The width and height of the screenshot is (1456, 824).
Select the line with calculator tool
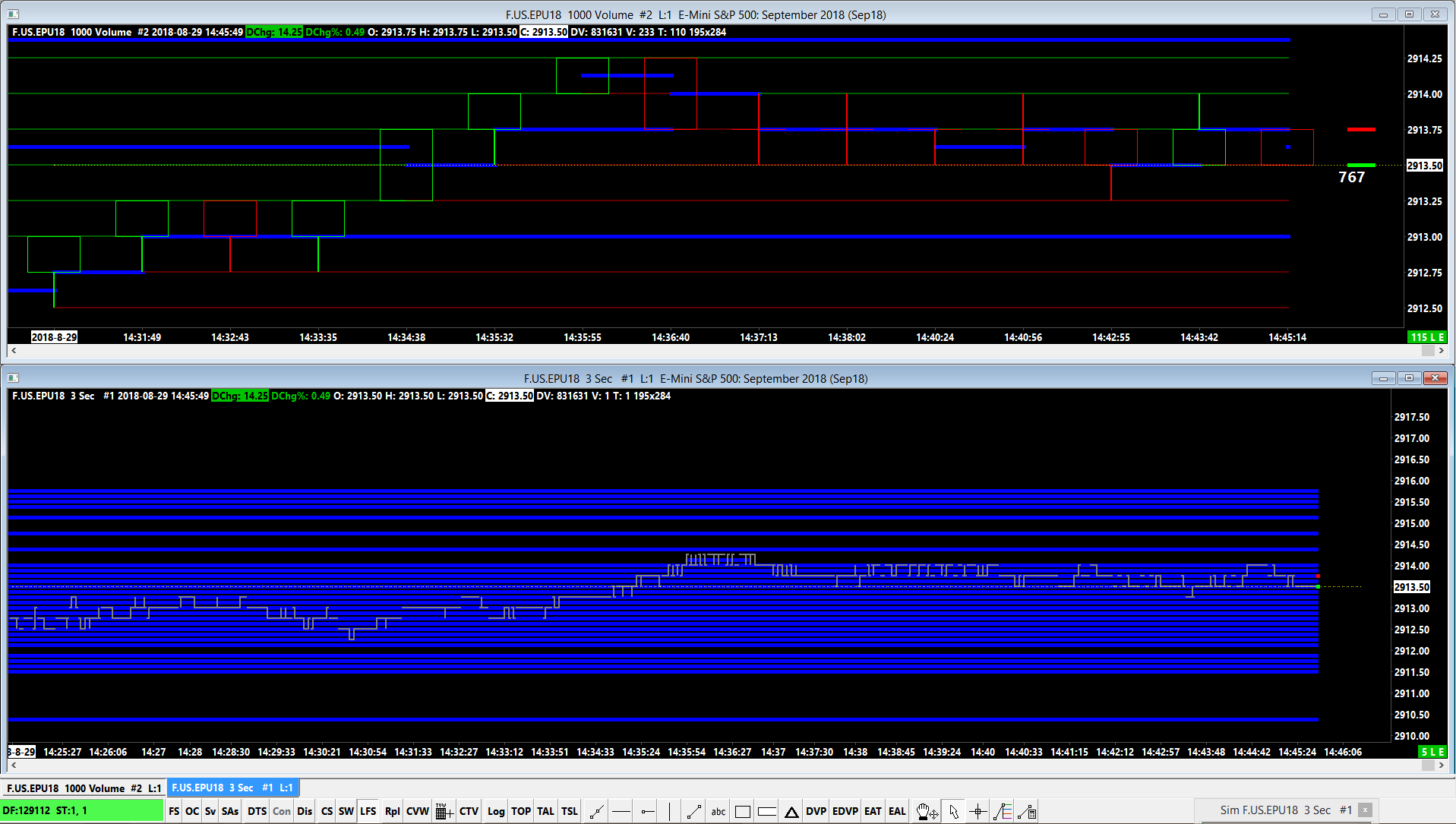[1027, 811]
